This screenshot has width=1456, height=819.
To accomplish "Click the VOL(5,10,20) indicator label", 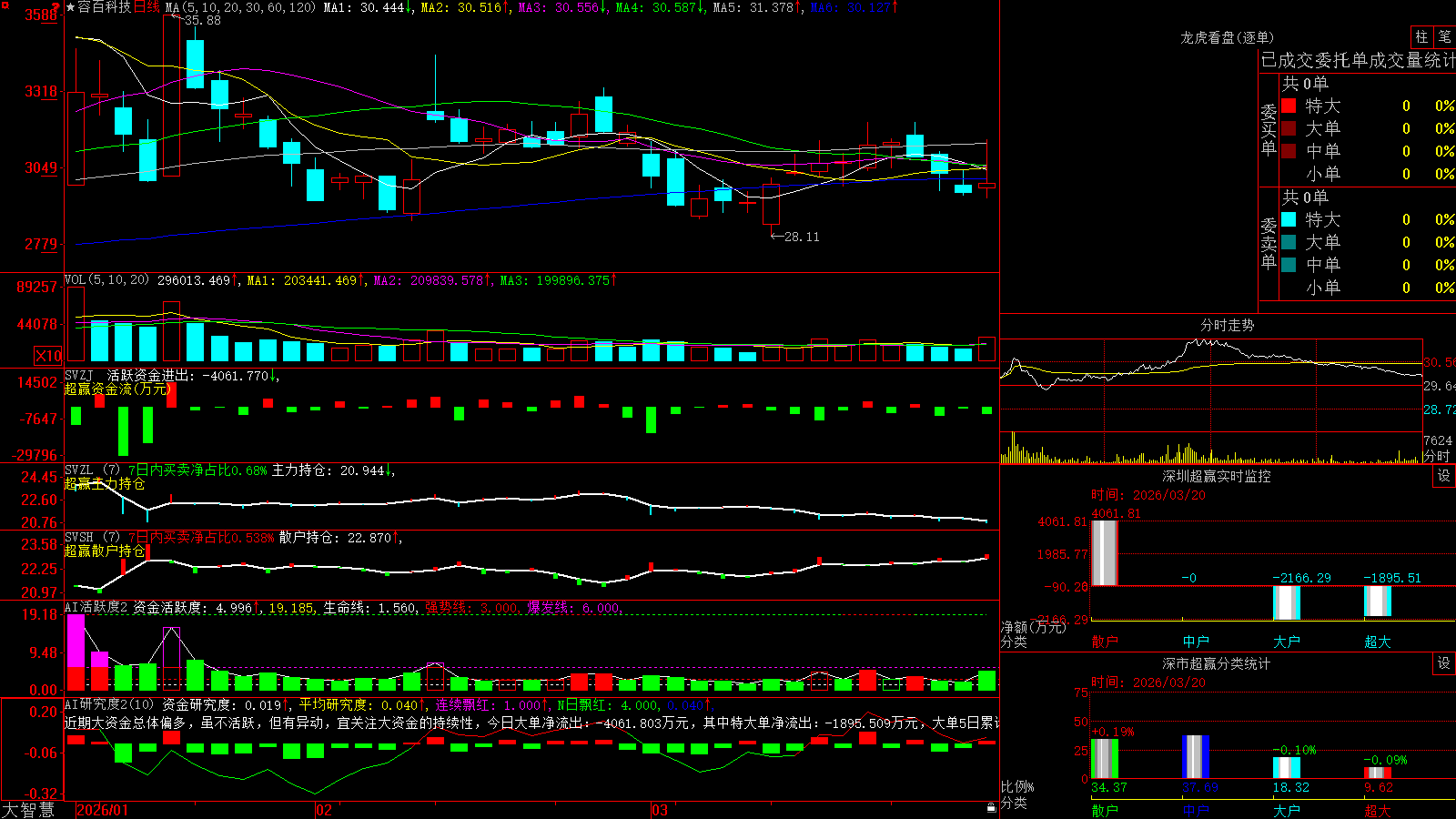I will (x=106, y=280).
